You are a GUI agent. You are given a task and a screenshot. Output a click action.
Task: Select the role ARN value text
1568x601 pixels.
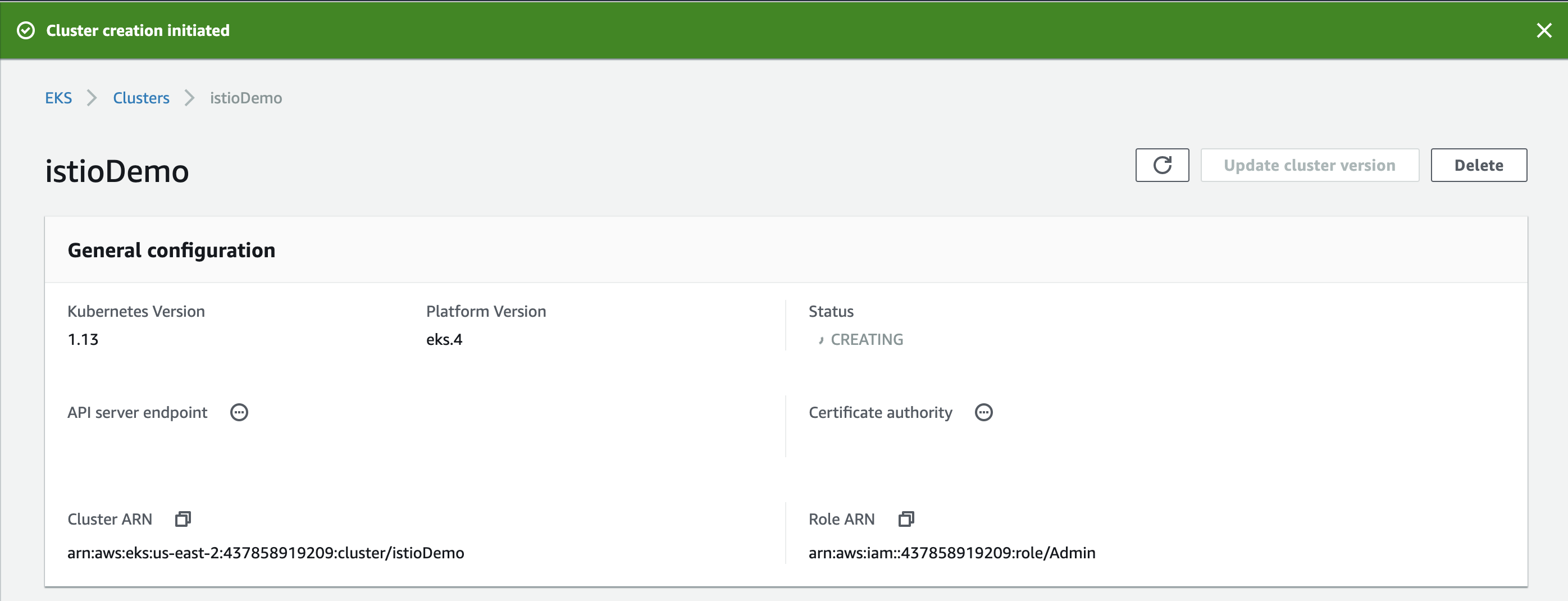point(951,553)
